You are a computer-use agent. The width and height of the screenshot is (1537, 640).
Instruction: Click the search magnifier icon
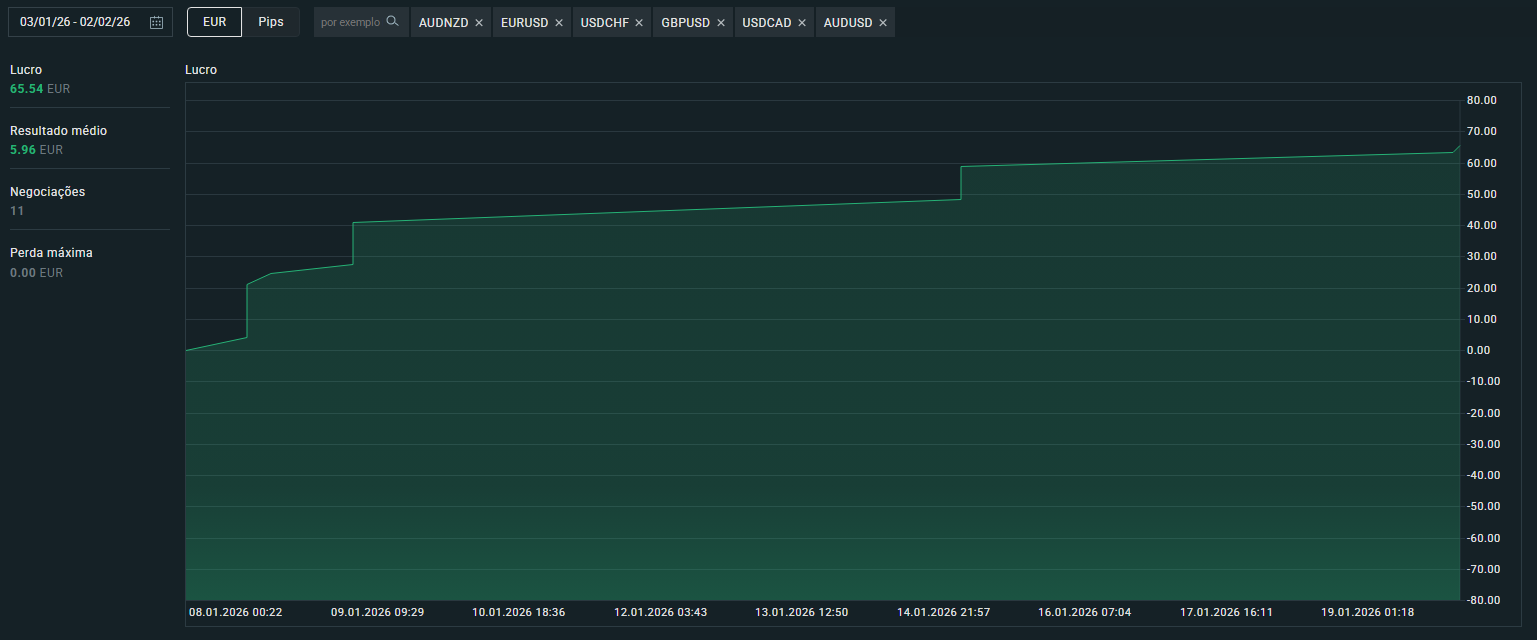pyautogui.click(x=392, y=20)
